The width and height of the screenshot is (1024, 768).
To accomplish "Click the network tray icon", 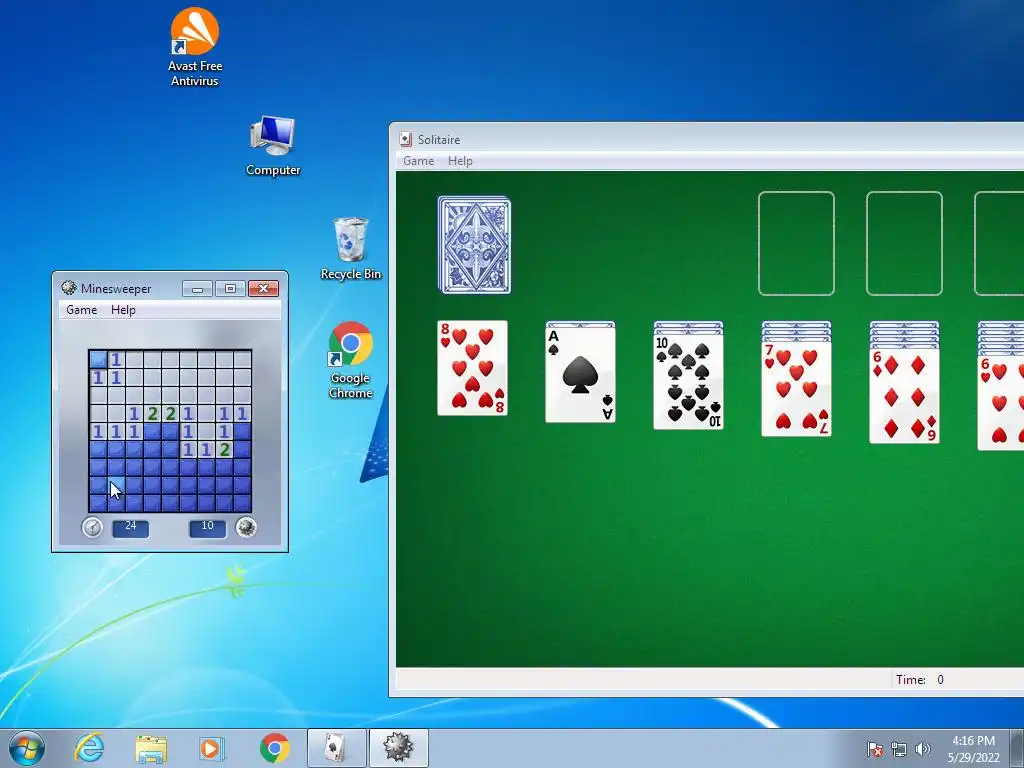I will click(899, 749).
